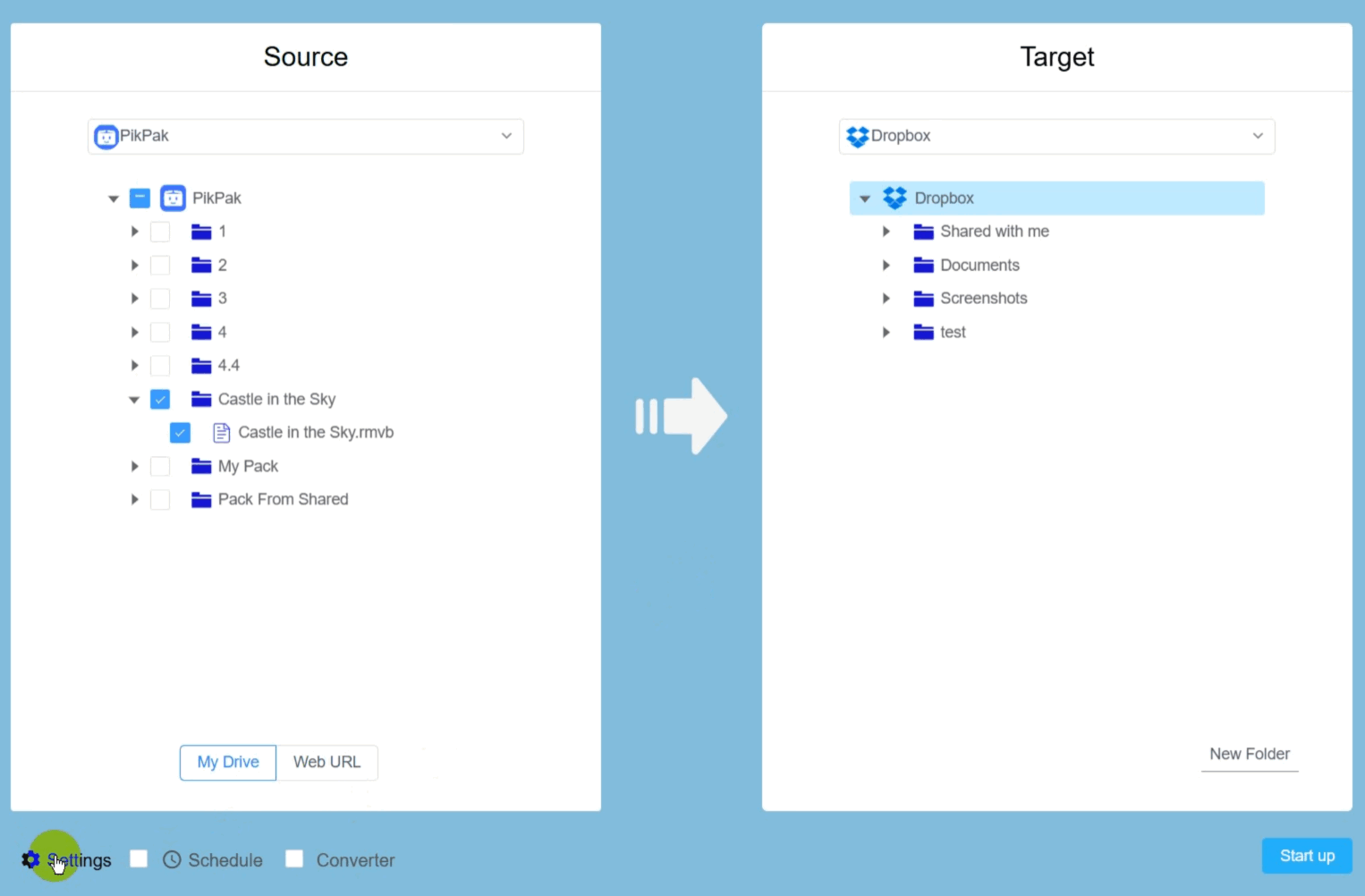
Task: Click folder icon for folder 1
Action: (x=201, y=232)
